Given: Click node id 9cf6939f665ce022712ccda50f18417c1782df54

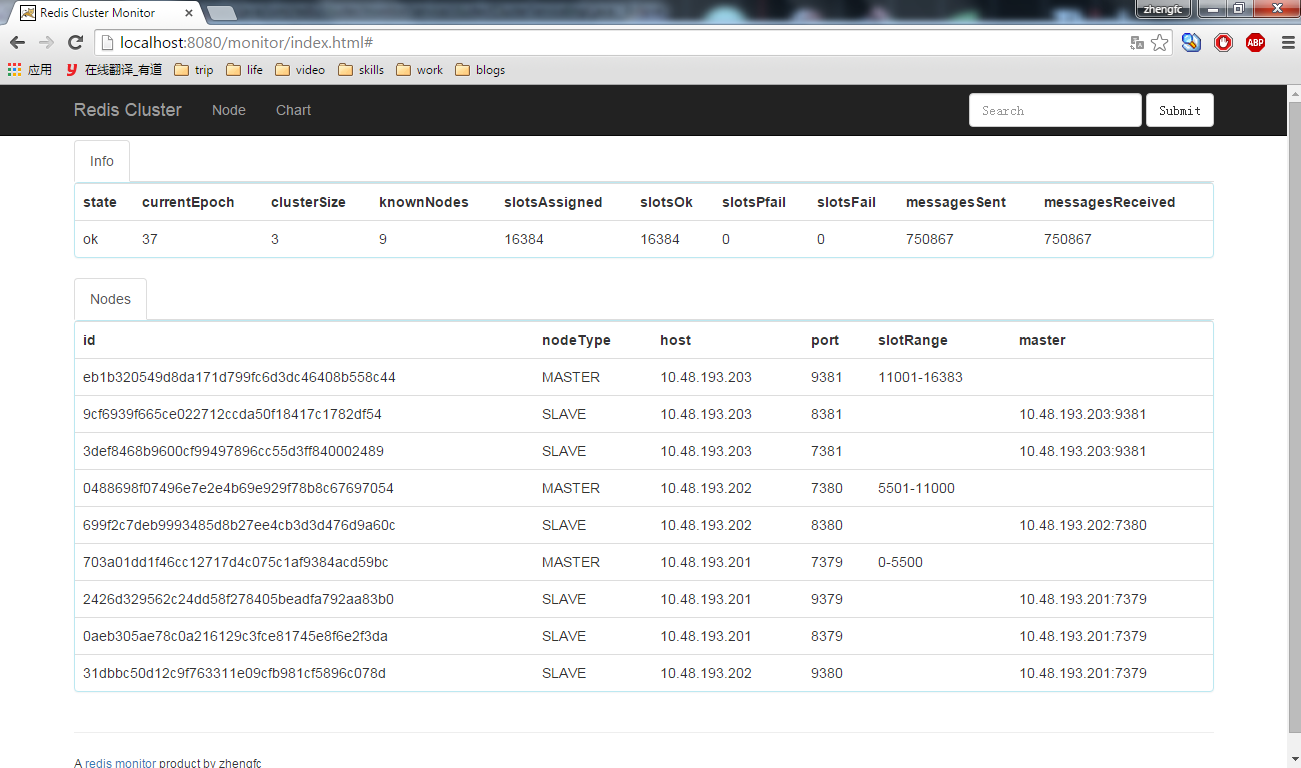Looking at the screenshot, I should tap(232, 414).
